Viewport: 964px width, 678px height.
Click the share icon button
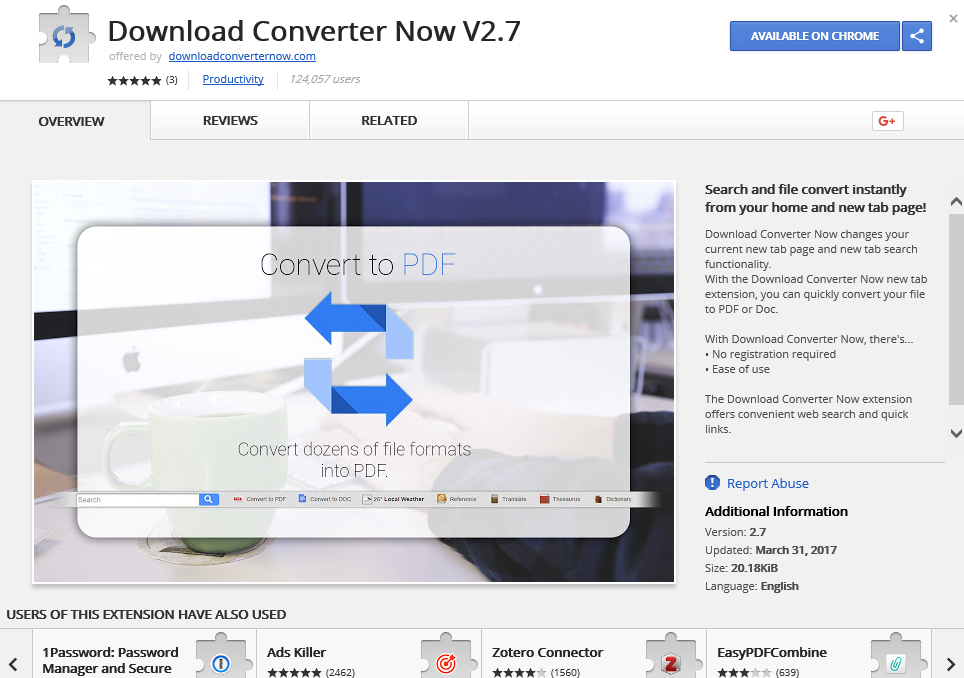(916, 36)
